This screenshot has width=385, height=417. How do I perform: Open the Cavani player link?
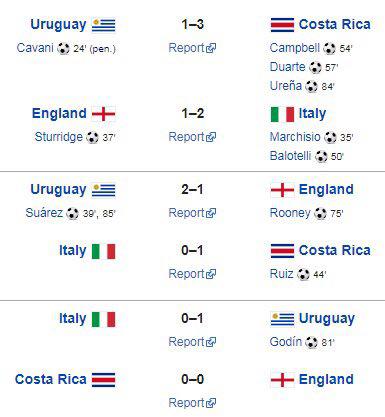pyautogui.click(x=35, y=48)
